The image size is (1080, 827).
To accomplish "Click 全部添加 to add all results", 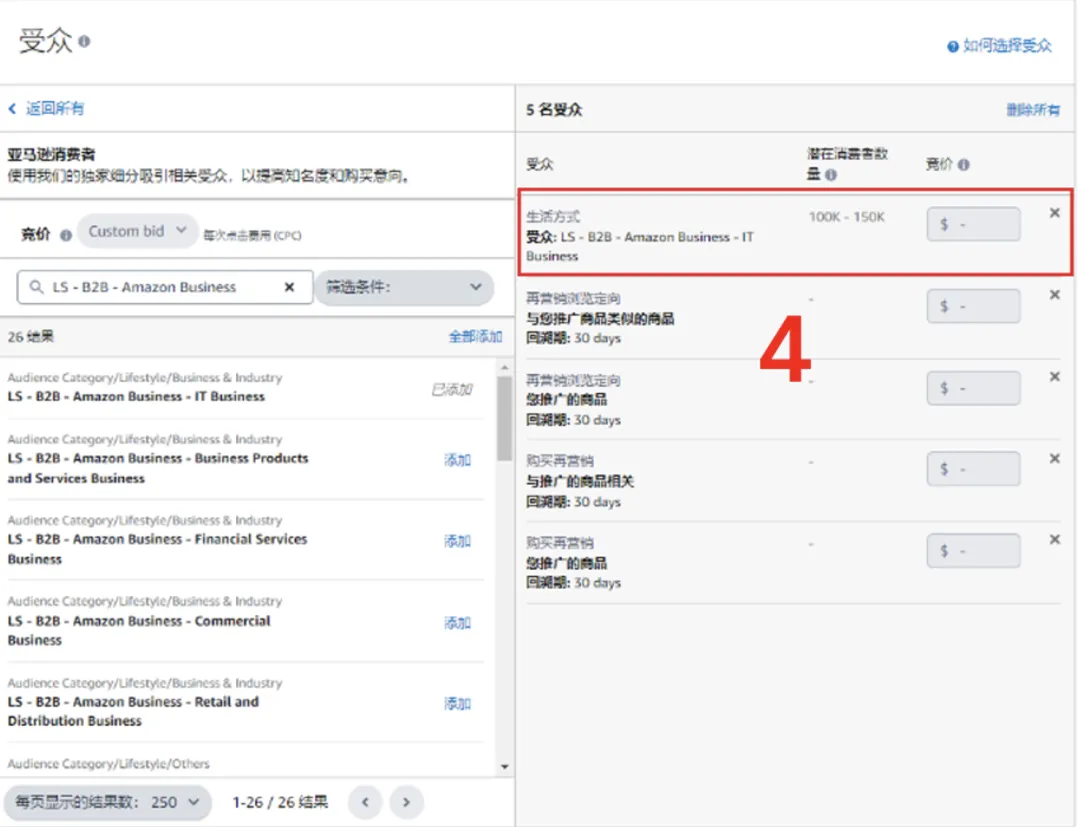I will 475,337.
